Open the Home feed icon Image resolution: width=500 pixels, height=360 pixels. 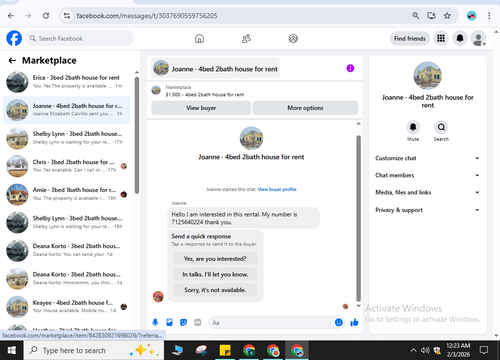(199, 39)
